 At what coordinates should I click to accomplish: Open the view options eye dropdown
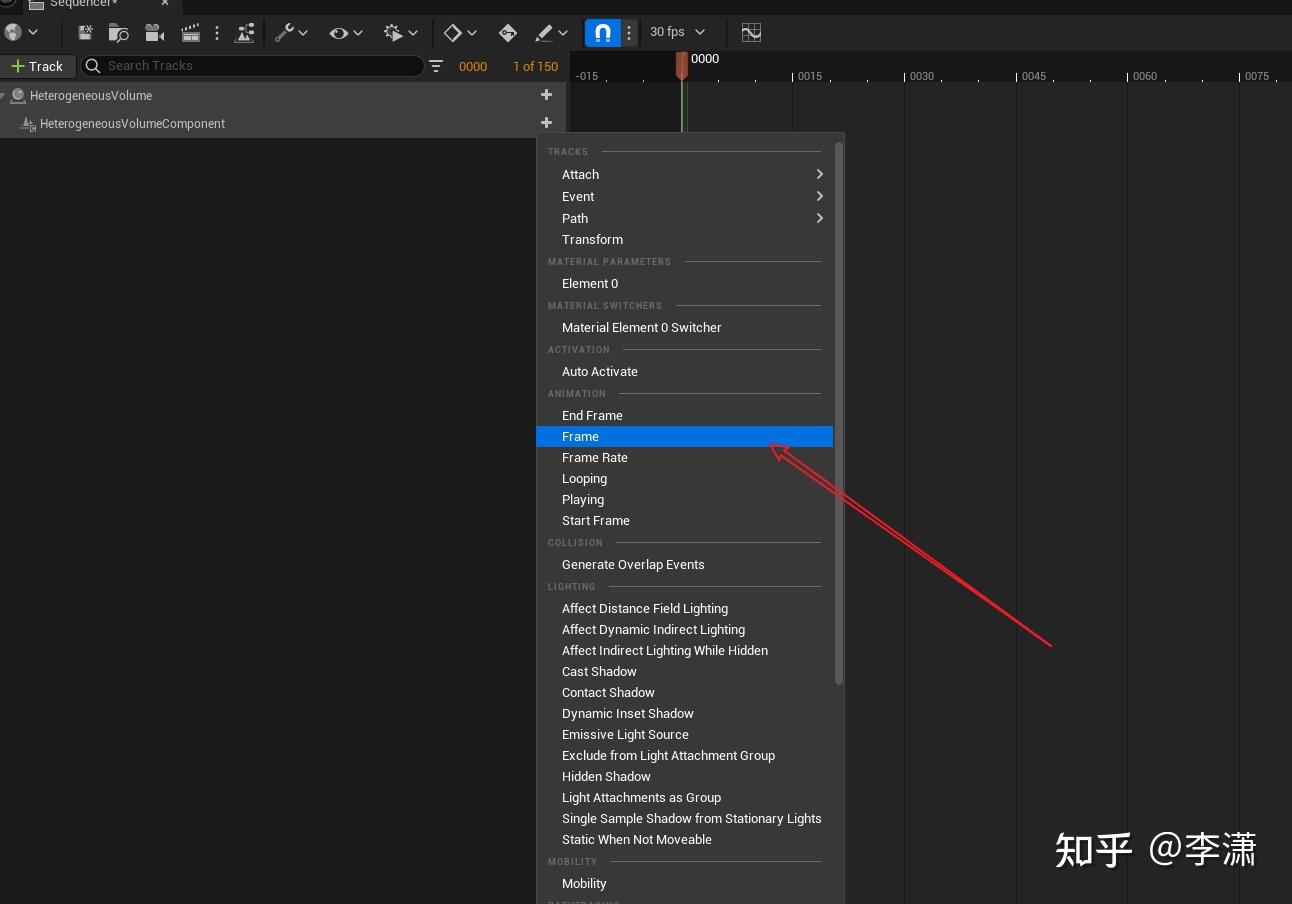coord(346,33)
